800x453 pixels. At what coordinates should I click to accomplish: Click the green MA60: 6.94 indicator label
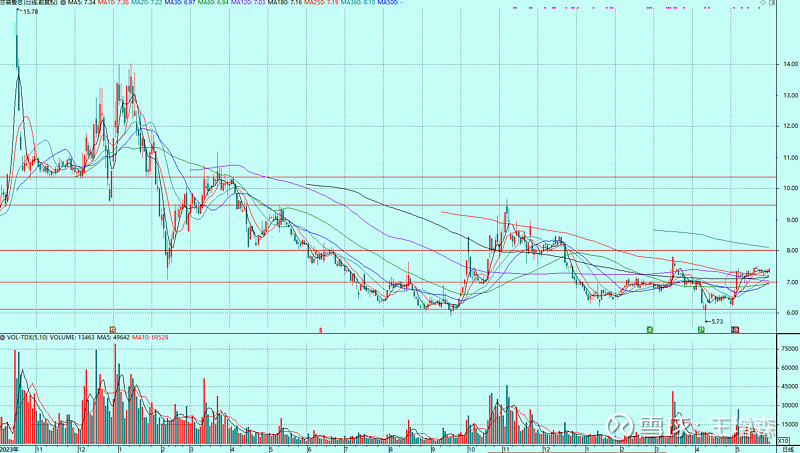click(213, 3)
